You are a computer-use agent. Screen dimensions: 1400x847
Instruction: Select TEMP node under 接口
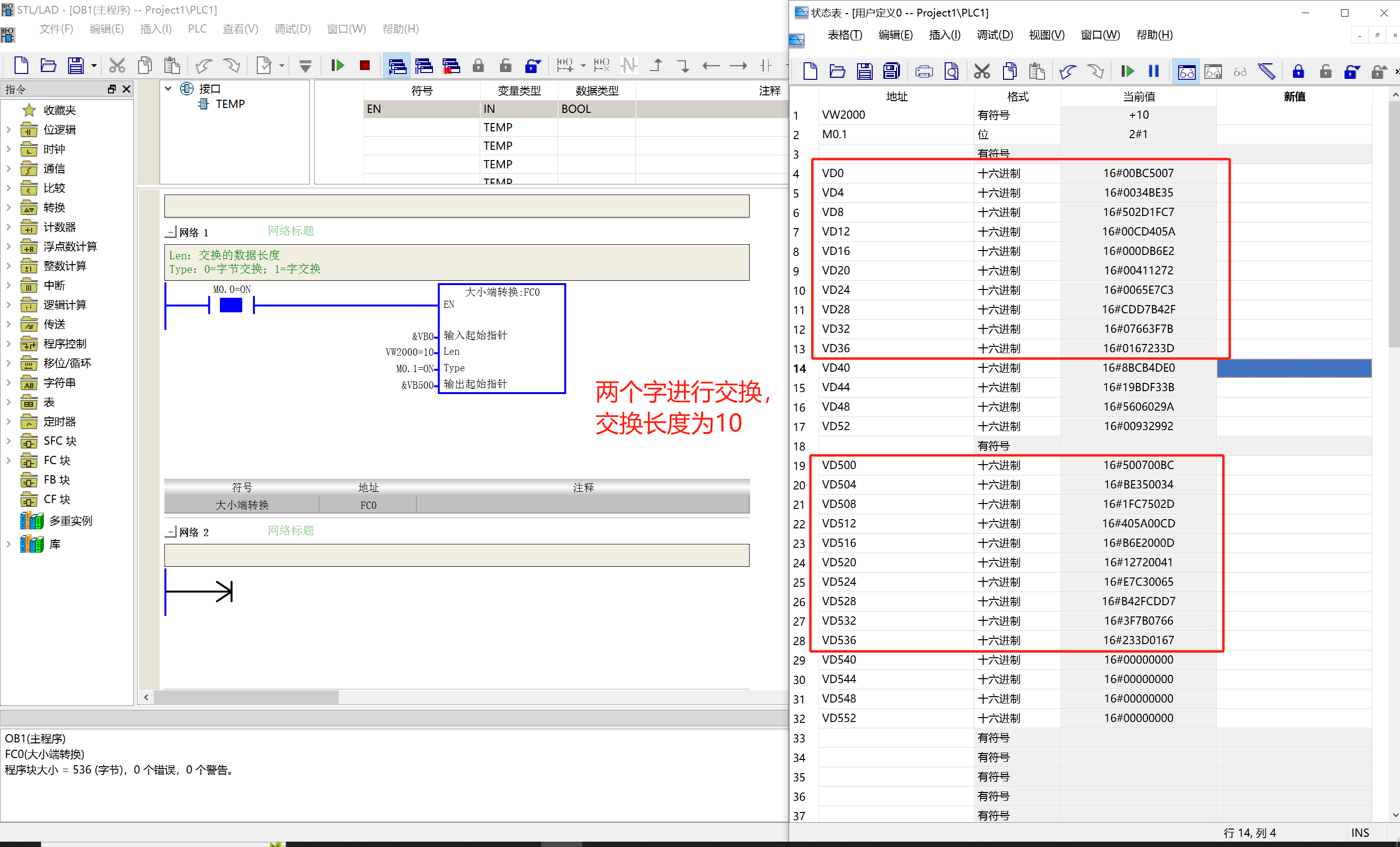tap(230, 104)
